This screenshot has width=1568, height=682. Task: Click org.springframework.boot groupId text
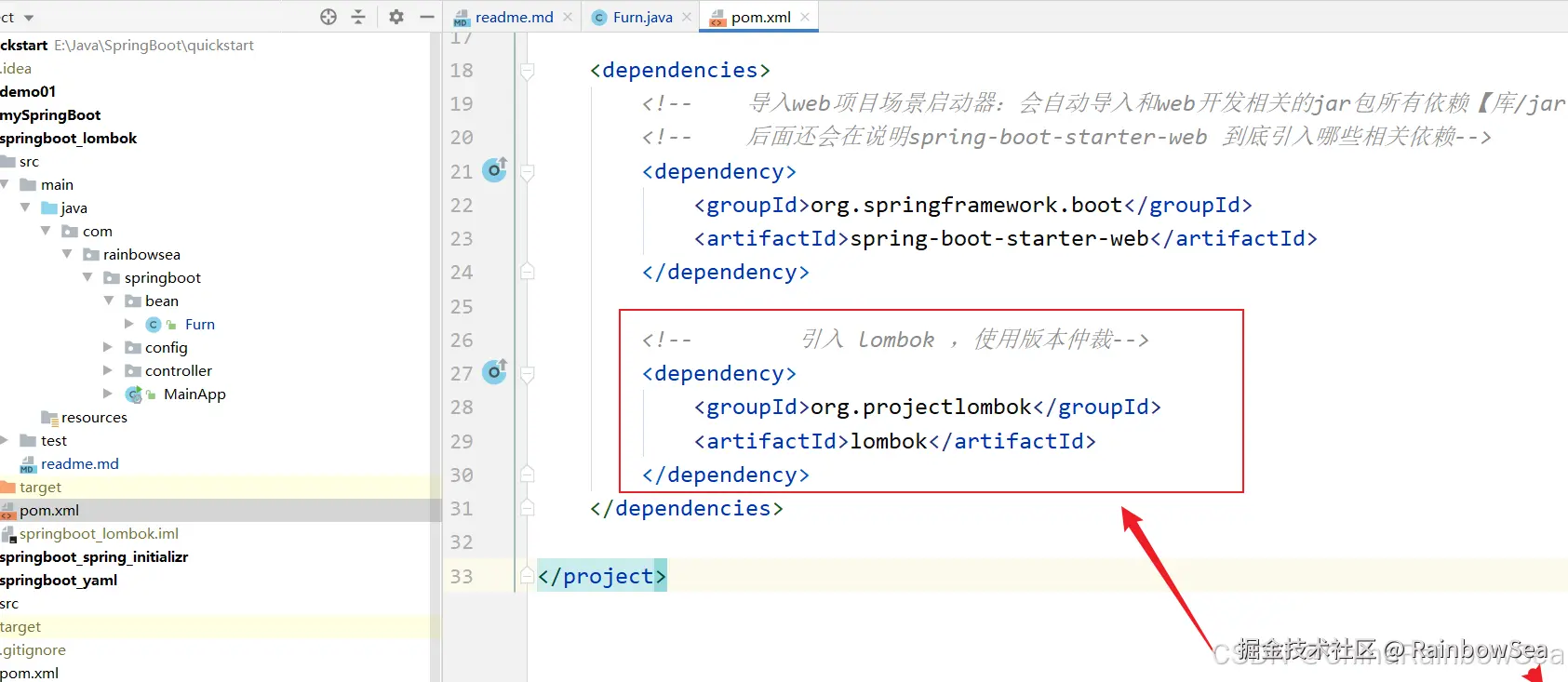(967, 205)
